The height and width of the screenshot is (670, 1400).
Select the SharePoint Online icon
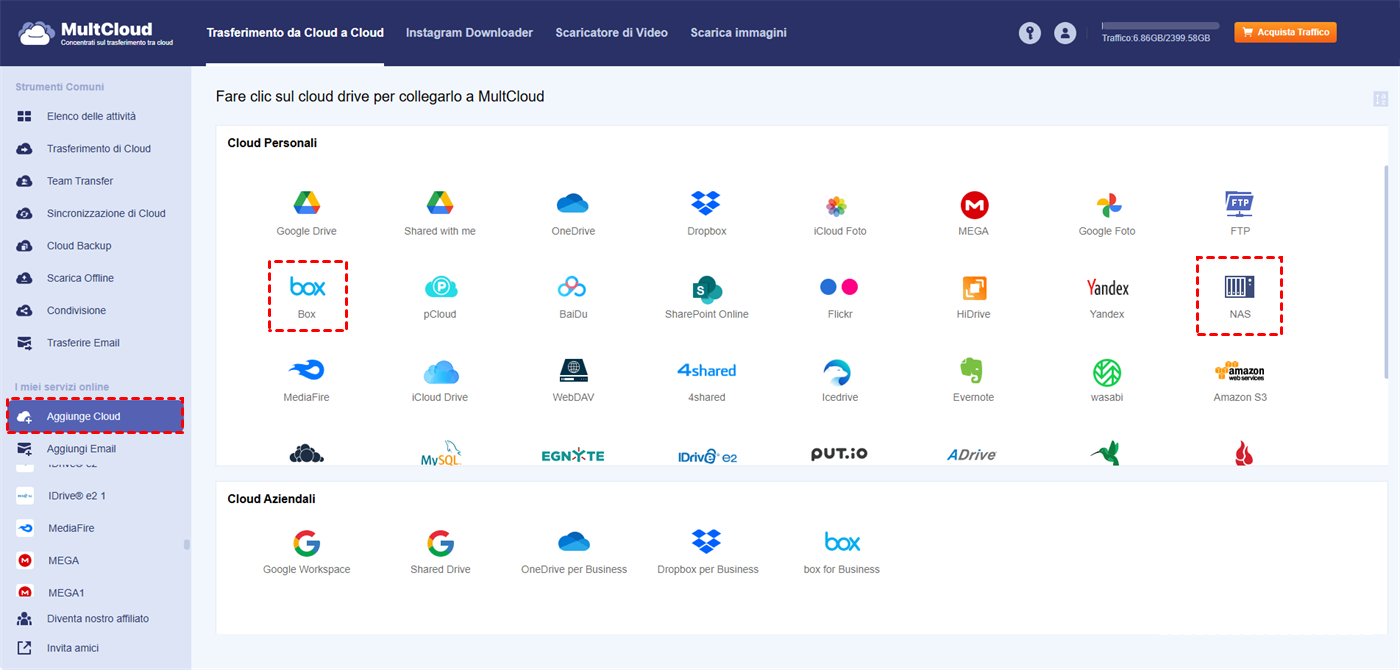(x=706, y=288)
